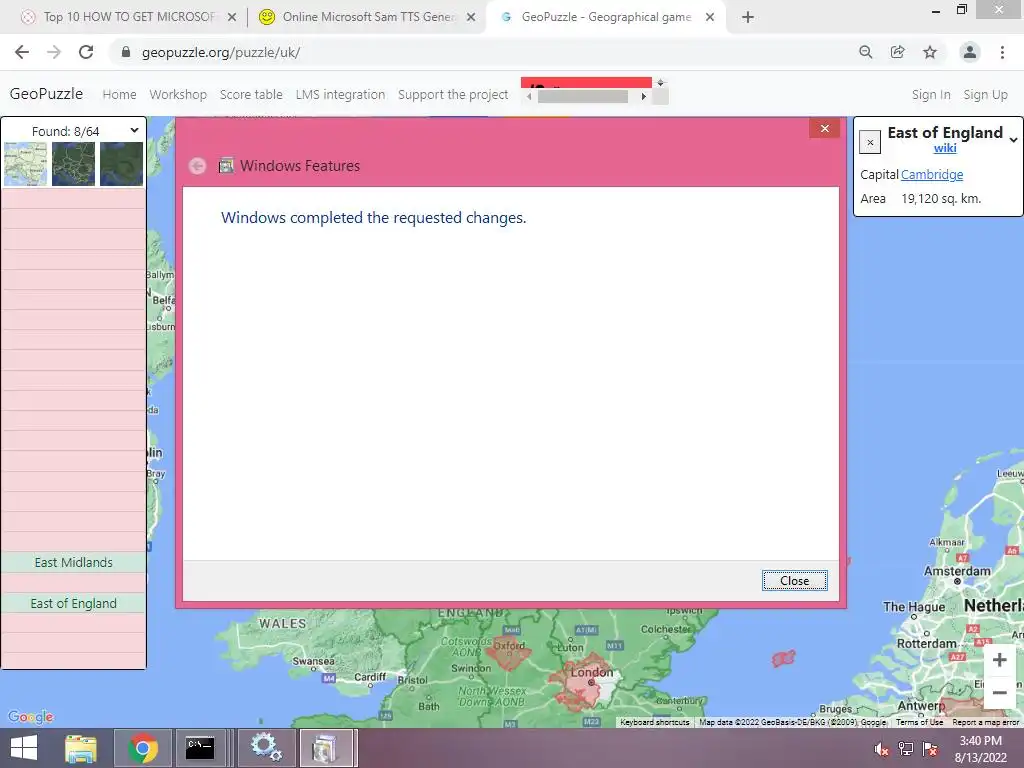Viewport: 1024px width, 768px height.
Task: Click the muted volume tray icon
Action: coord(881,749)
